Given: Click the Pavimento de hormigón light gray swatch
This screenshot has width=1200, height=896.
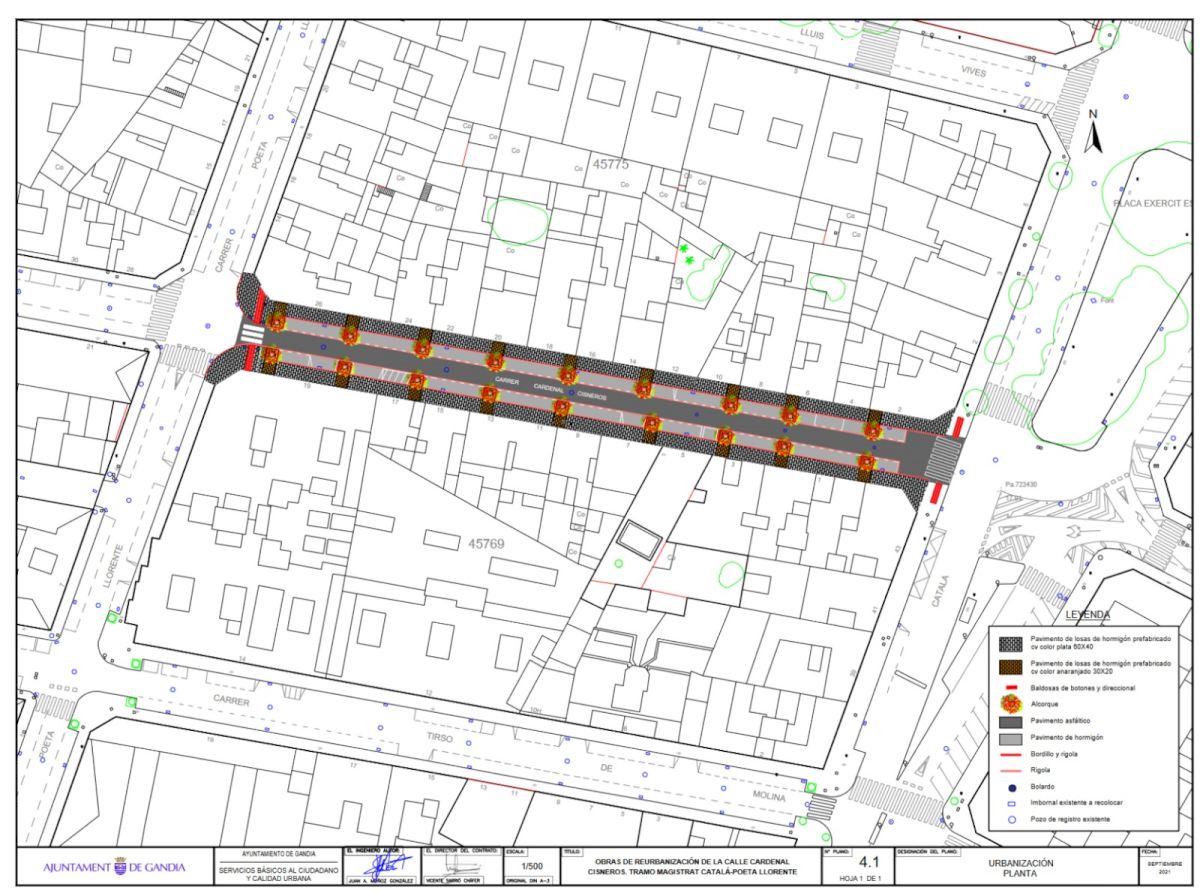Looking at the screenshot, I should [x=1013, y=738].
